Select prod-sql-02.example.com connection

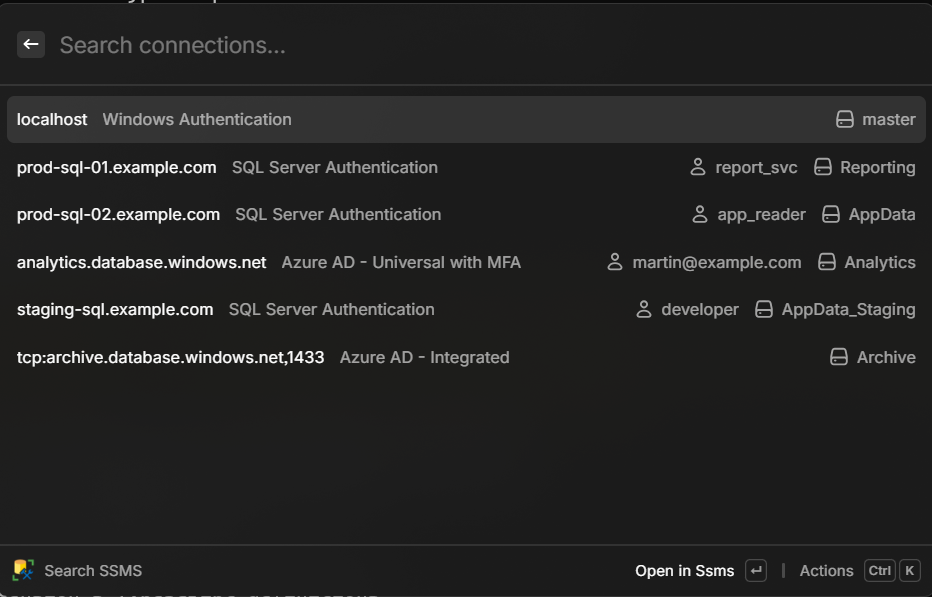[x=466, y=215]
